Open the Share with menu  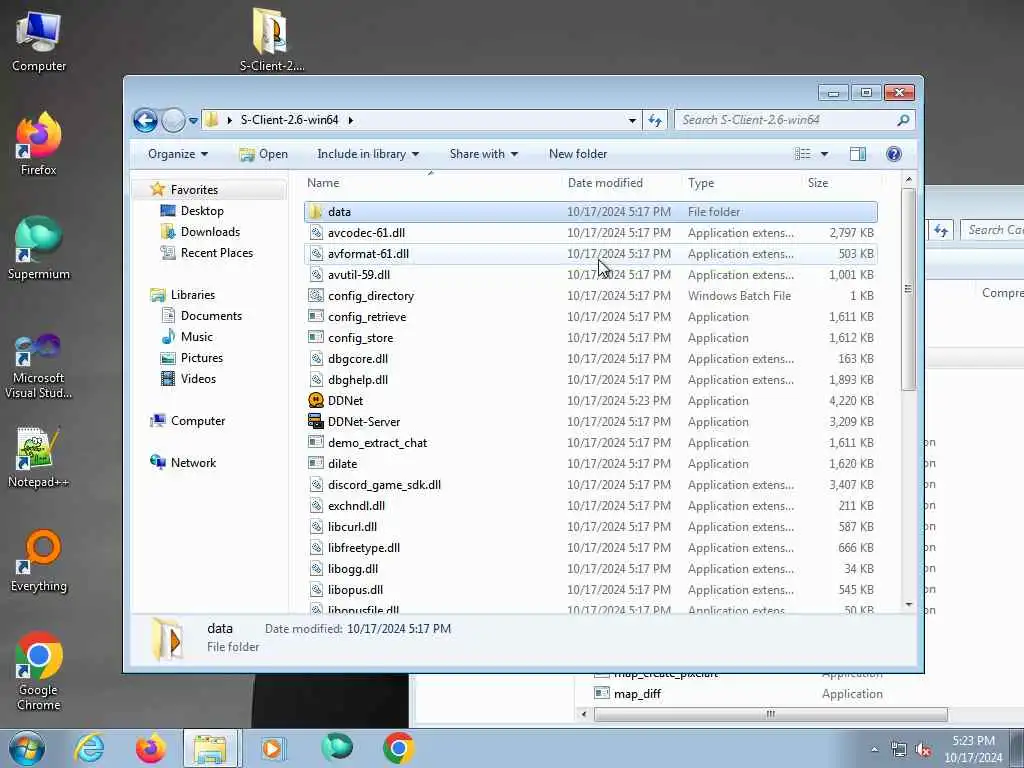click(x=483, y=154)
